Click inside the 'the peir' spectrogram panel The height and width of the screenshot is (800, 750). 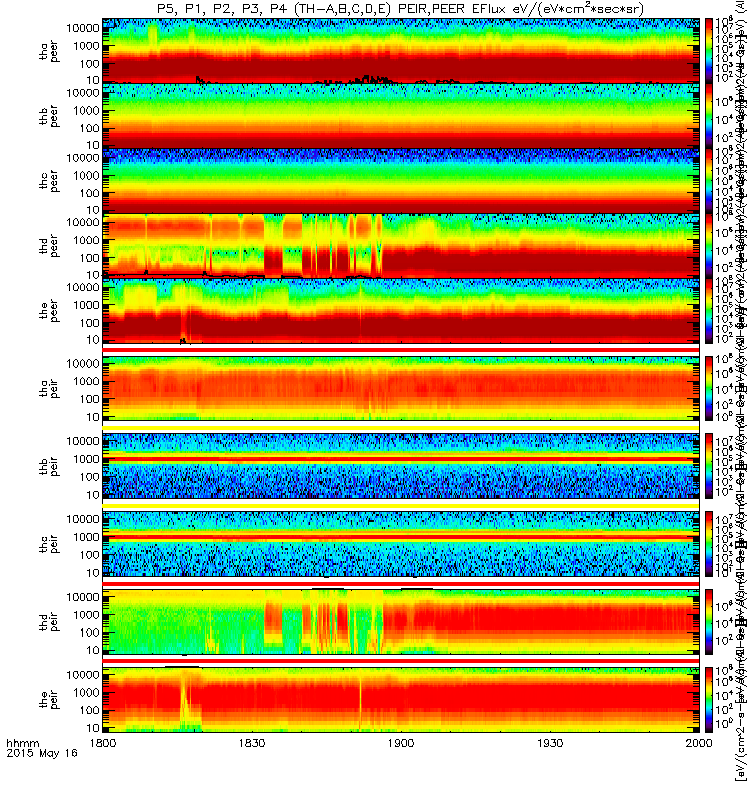coord(401,699)
